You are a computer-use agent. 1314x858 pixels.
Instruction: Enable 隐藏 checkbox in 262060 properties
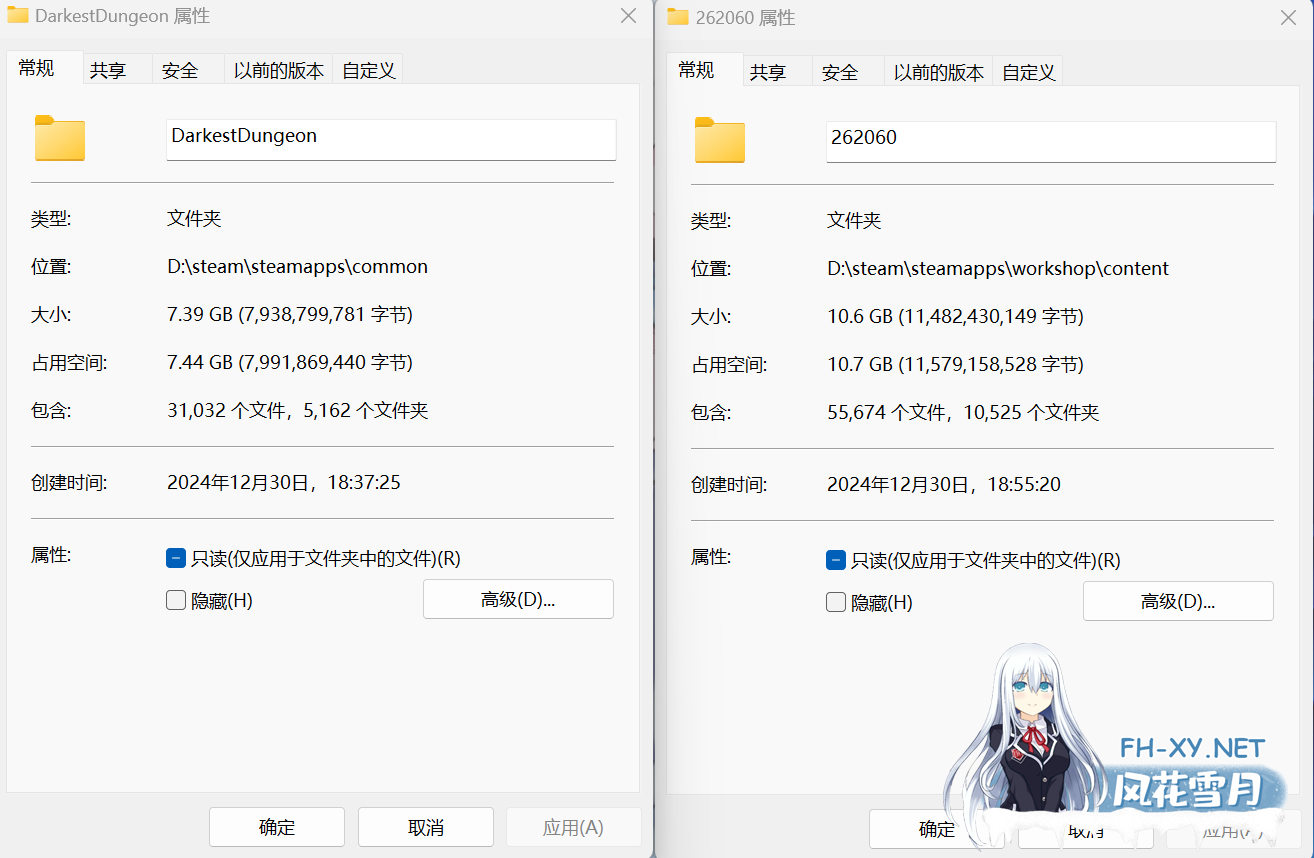835,602
